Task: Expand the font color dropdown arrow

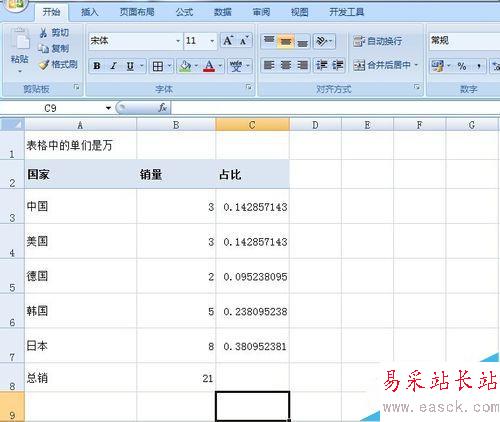Action: [220, 66]
